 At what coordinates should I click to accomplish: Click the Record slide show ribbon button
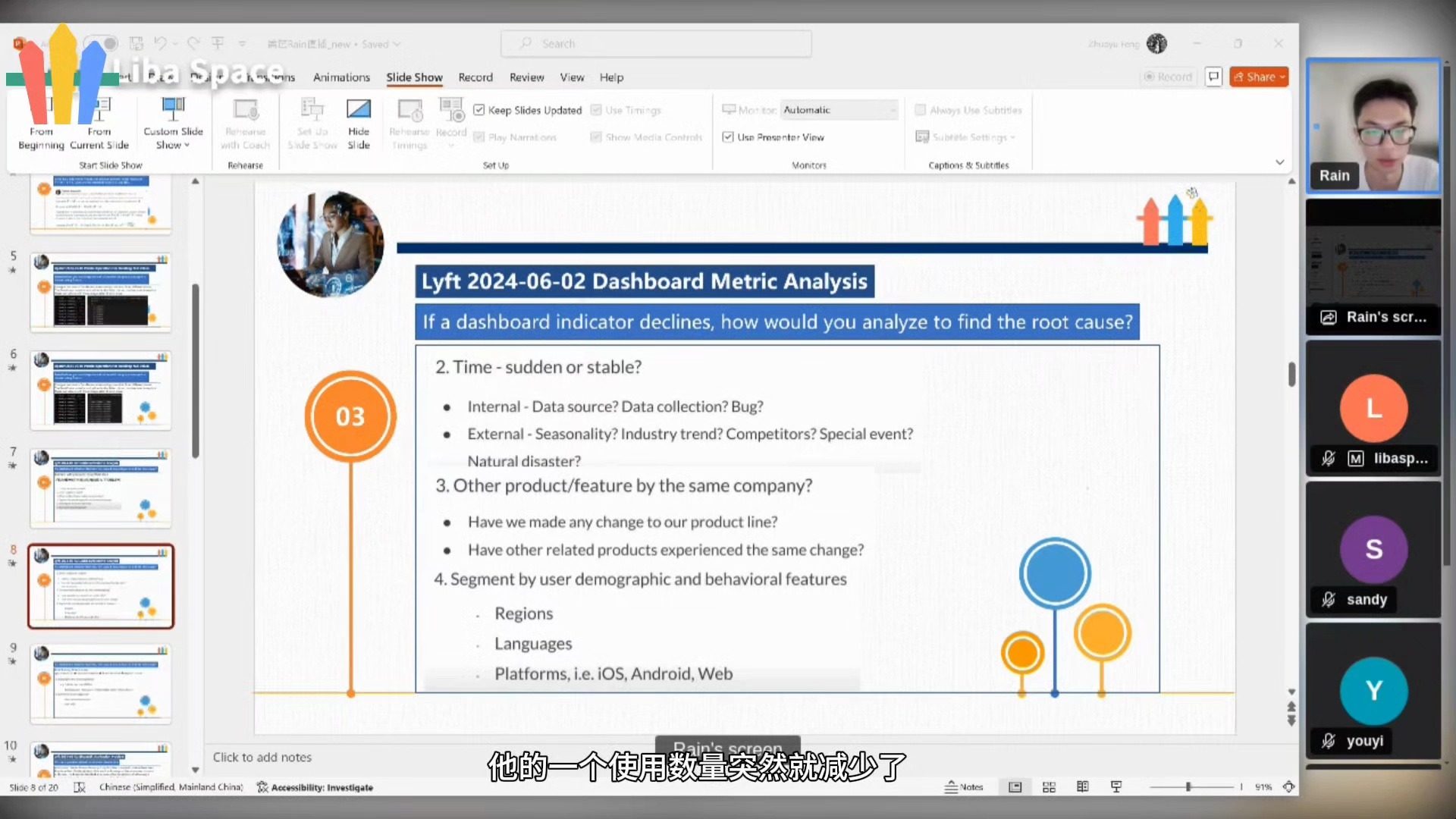tap(451, 124)
